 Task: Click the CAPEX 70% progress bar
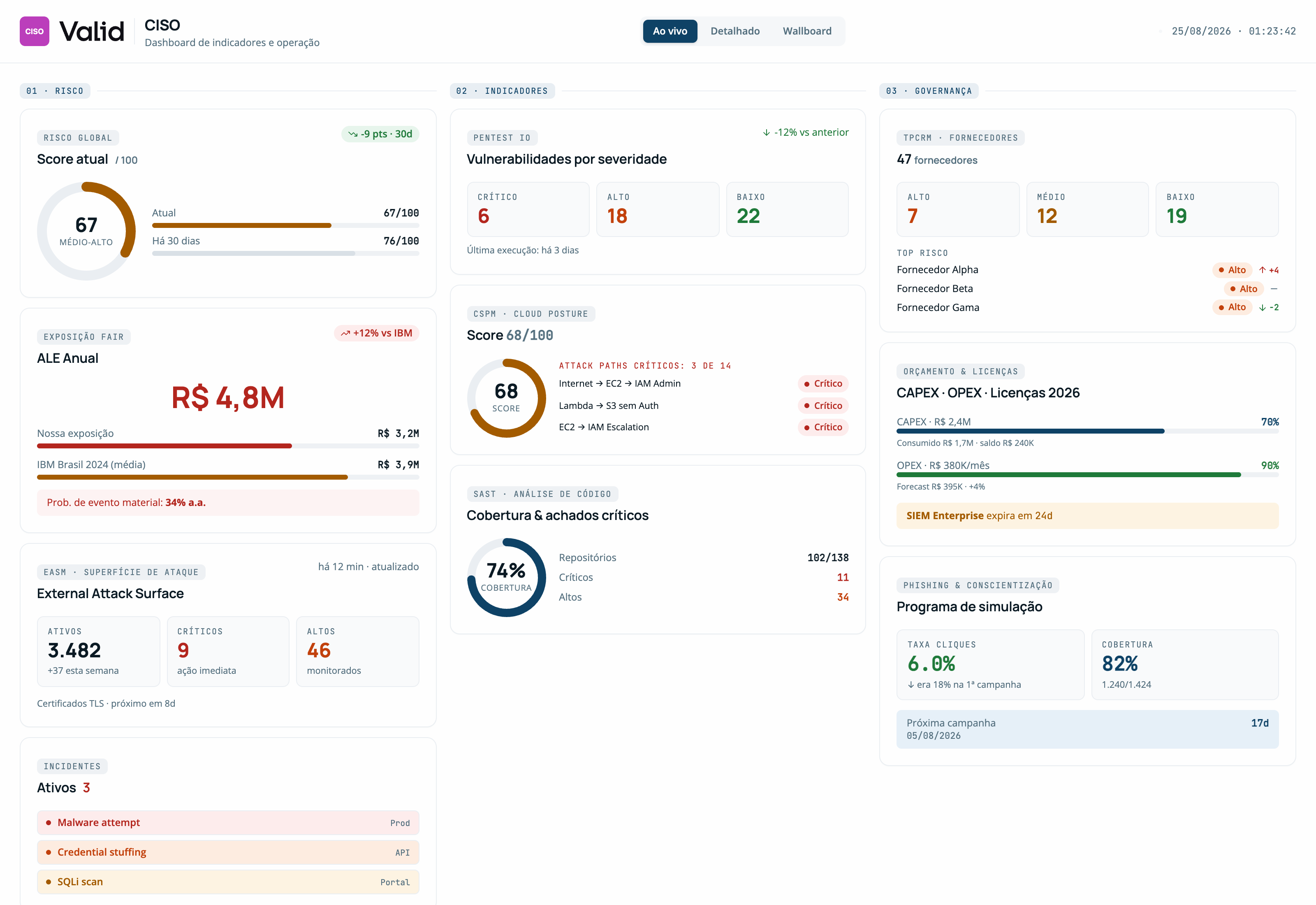(1087, 432)
